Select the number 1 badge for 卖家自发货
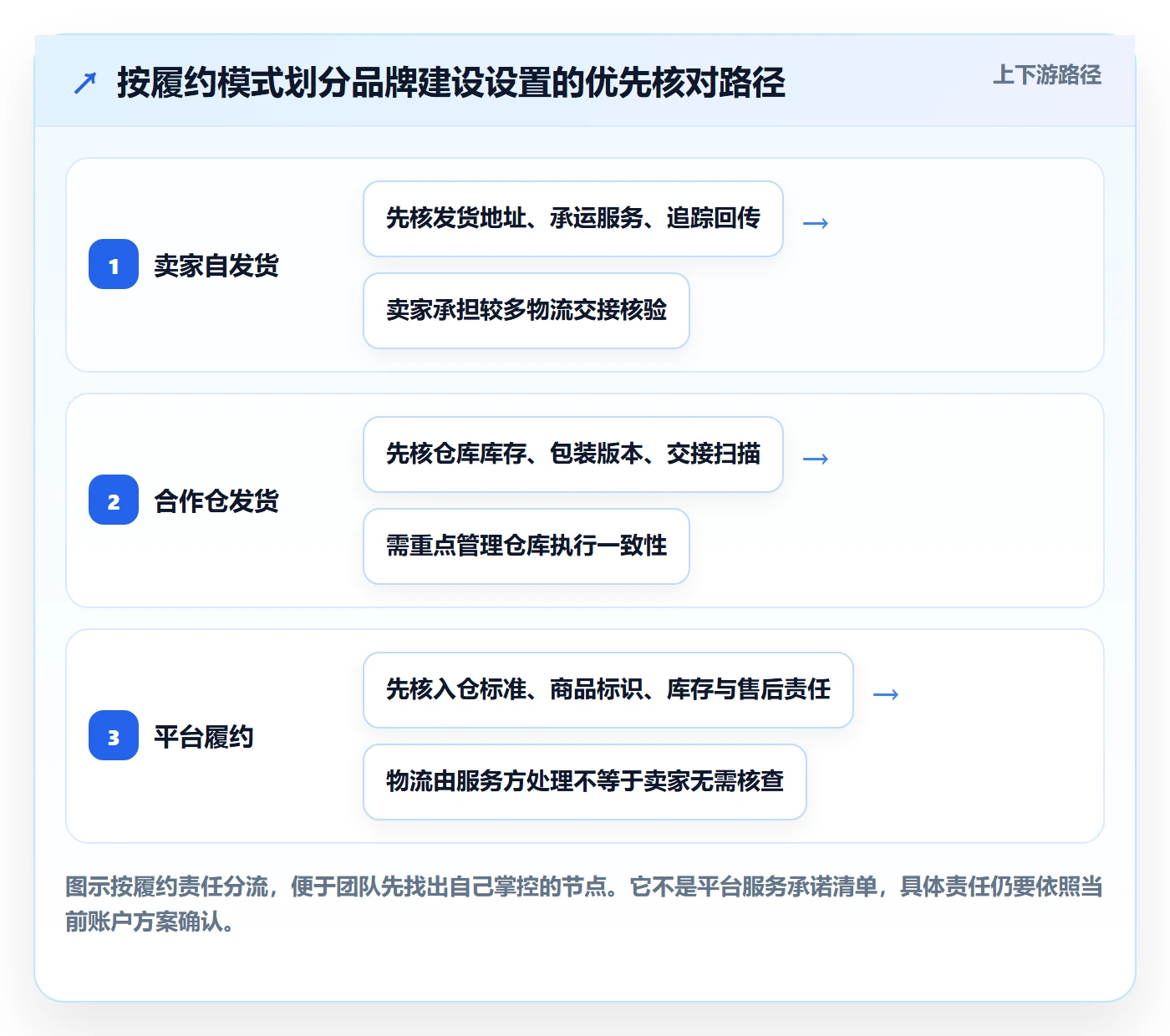This screenshot has height=1036, width=1170. point(114,264)
